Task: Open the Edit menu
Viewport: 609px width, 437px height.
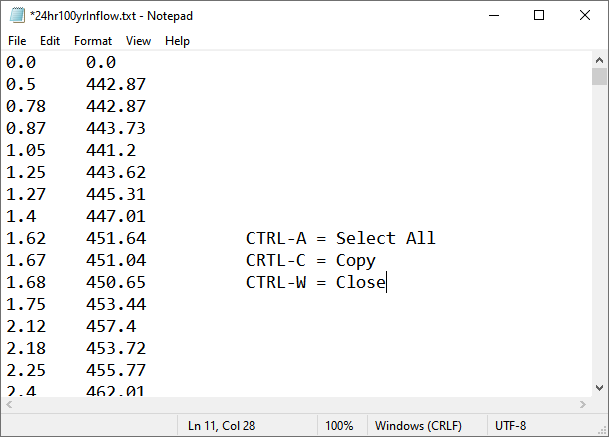Action: [50, 41]
